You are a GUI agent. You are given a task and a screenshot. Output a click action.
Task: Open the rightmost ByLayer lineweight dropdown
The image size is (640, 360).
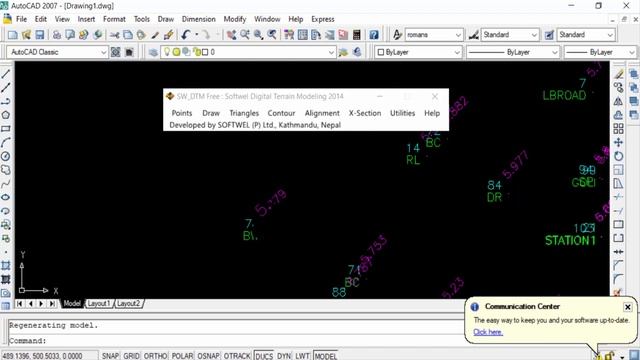[x=631, y=52]
